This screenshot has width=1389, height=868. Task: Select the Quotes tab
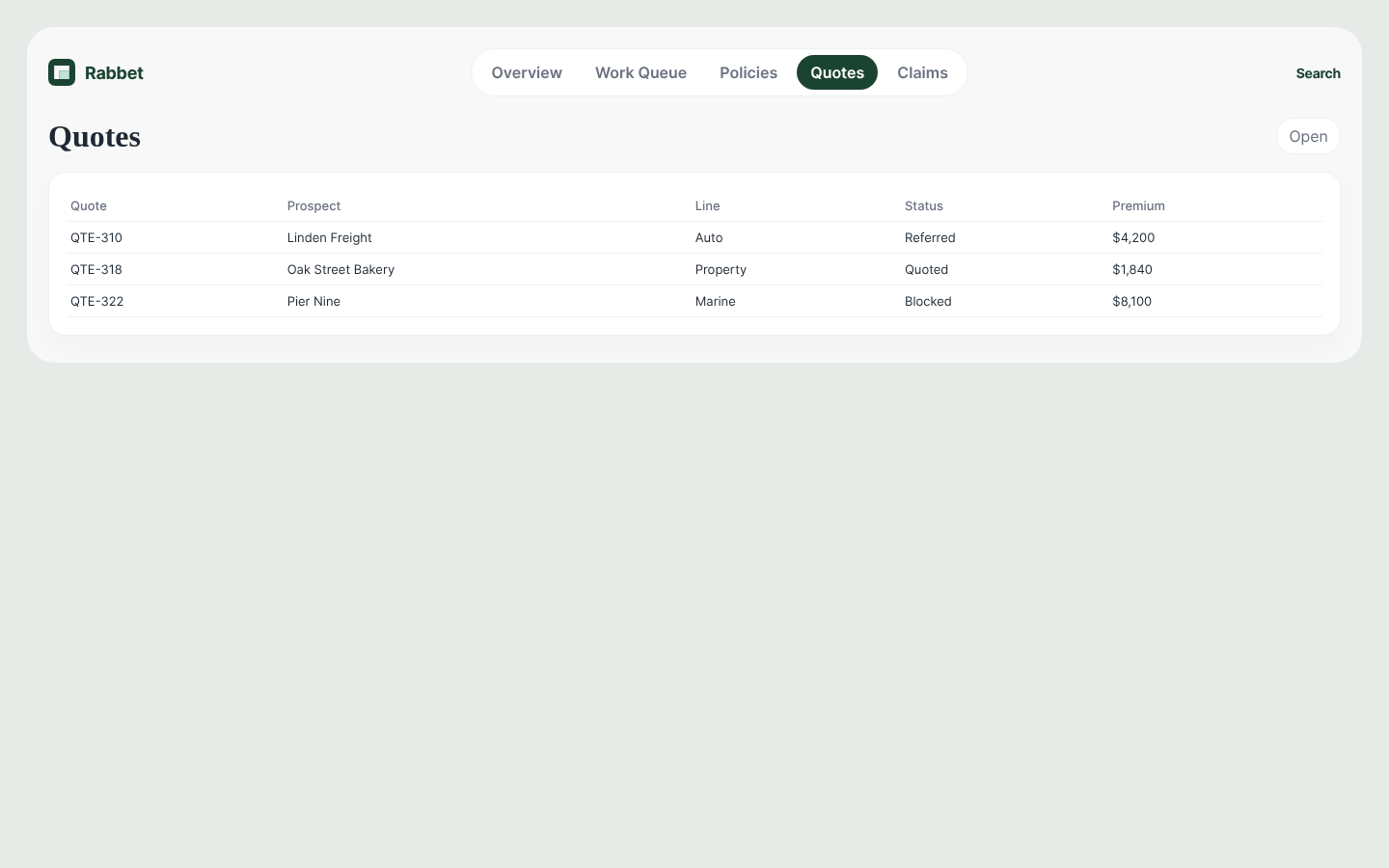click(837, 72)
